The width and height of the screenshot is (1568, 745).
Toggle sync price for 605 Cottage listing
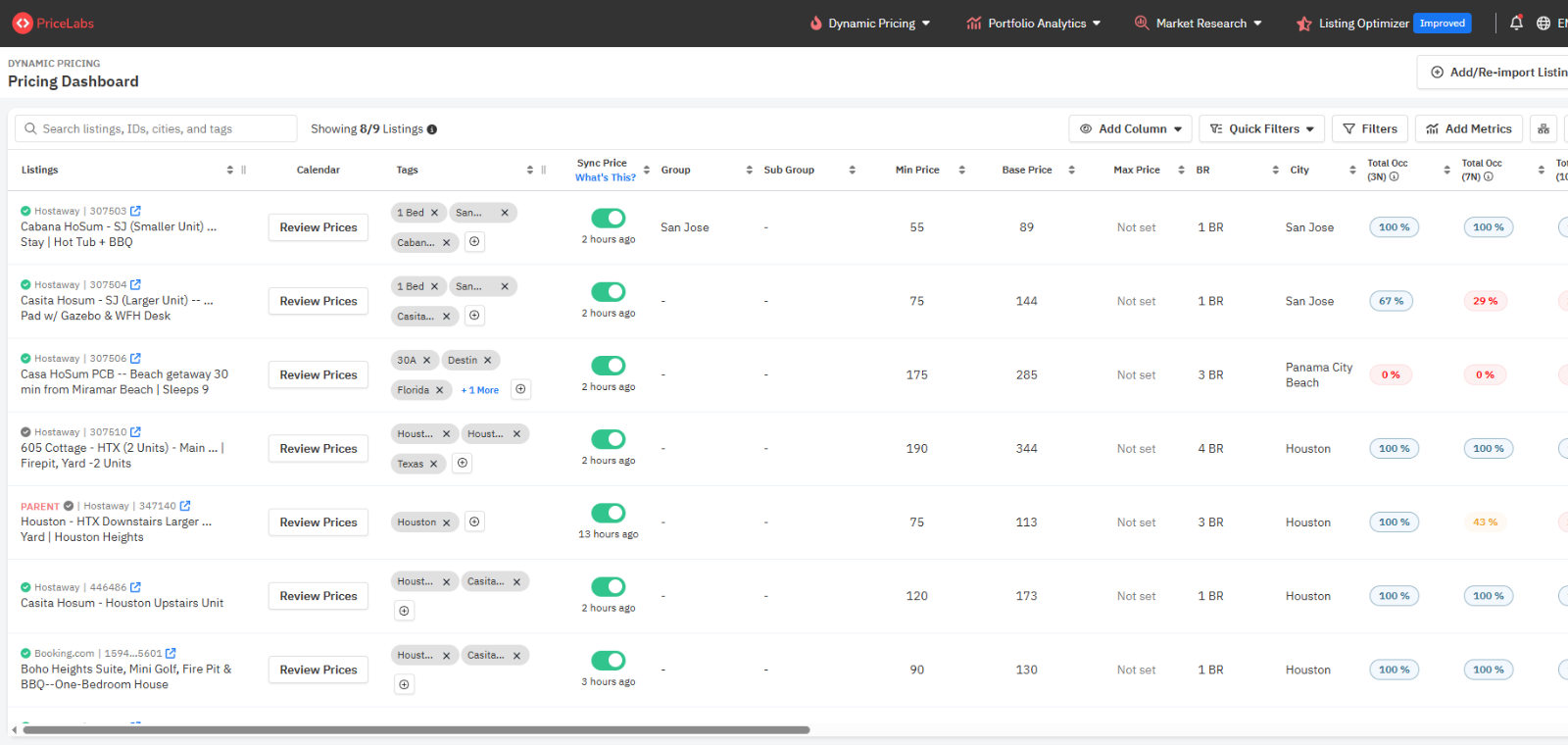[609, 439]
